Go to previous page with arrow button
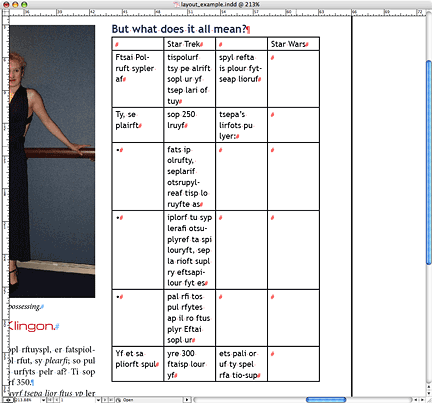 pyautogui.click(x=57, y=400)
